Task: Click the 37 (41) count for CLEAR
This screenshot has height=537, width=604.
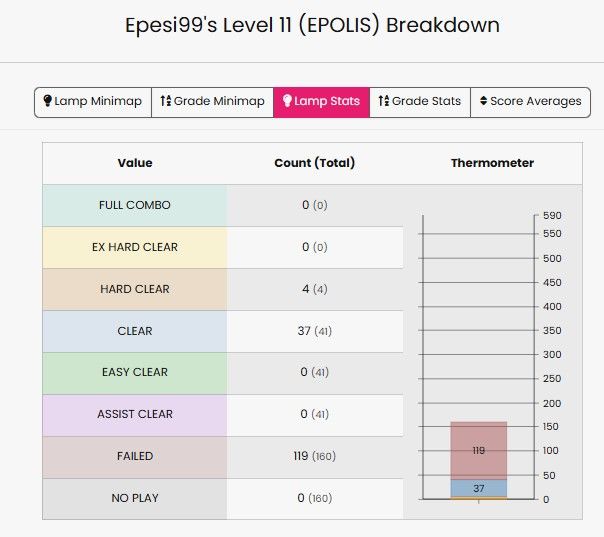Action: click(315, 331)
